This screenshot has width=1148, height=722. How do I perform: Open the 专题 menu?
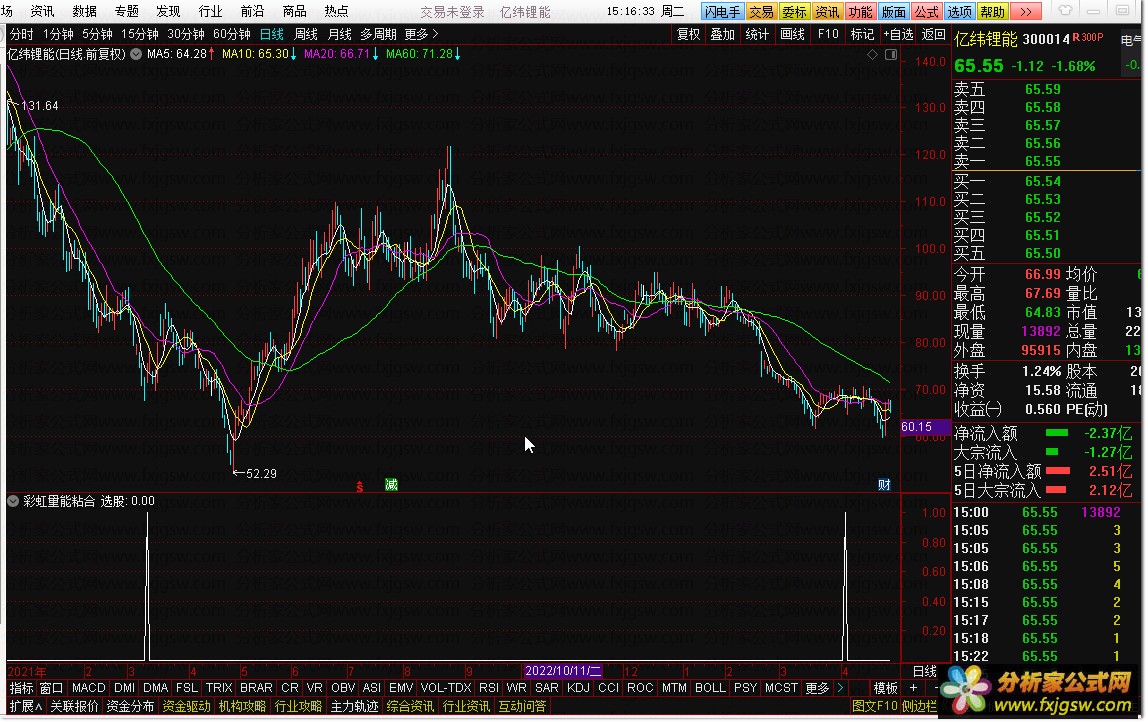click(127, 12)
